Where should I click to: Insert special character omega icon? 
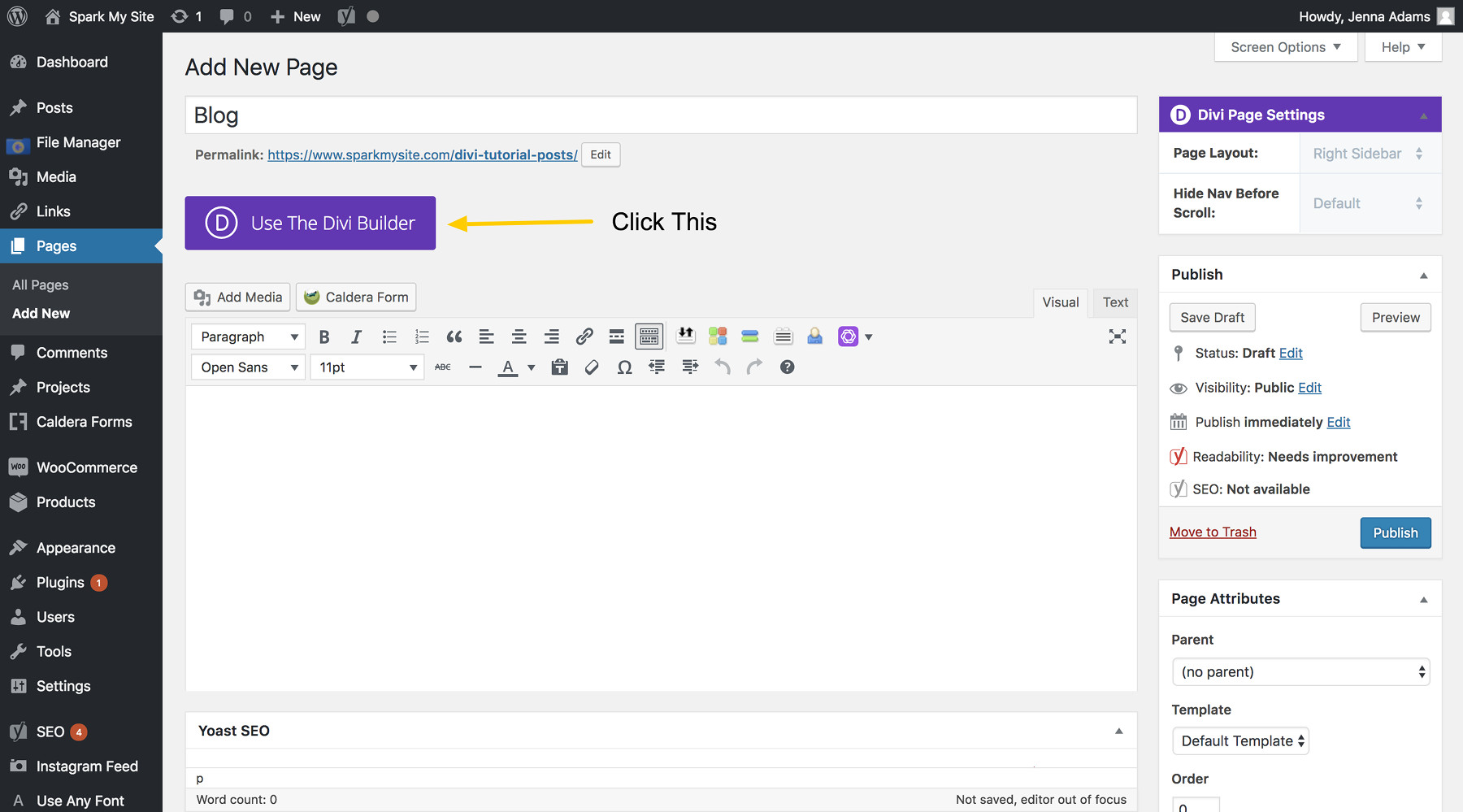pyautogui.click(x=624, y=367)
